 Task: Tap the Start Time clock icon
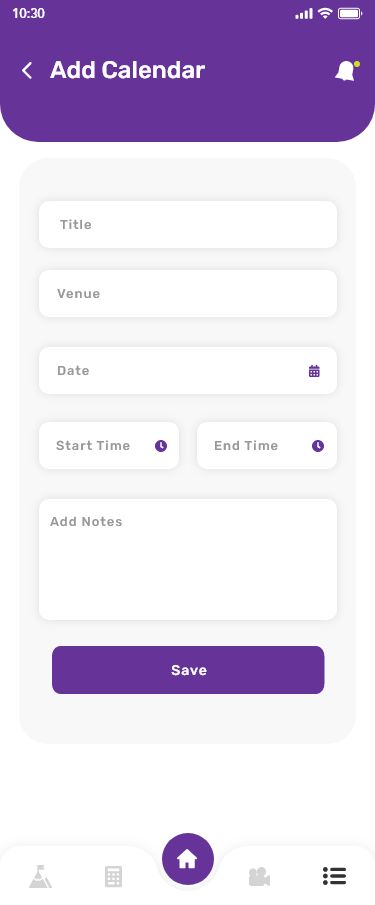161,446
